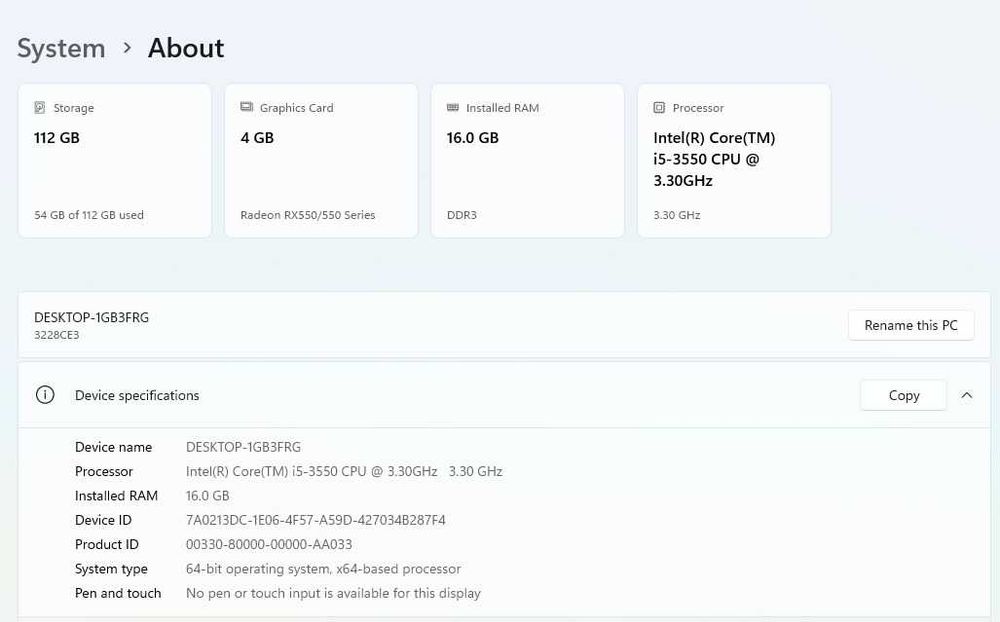1000x622 pixels.
Task: Click the Radeon RX550/550 Series label
Action: coord(308,215)
